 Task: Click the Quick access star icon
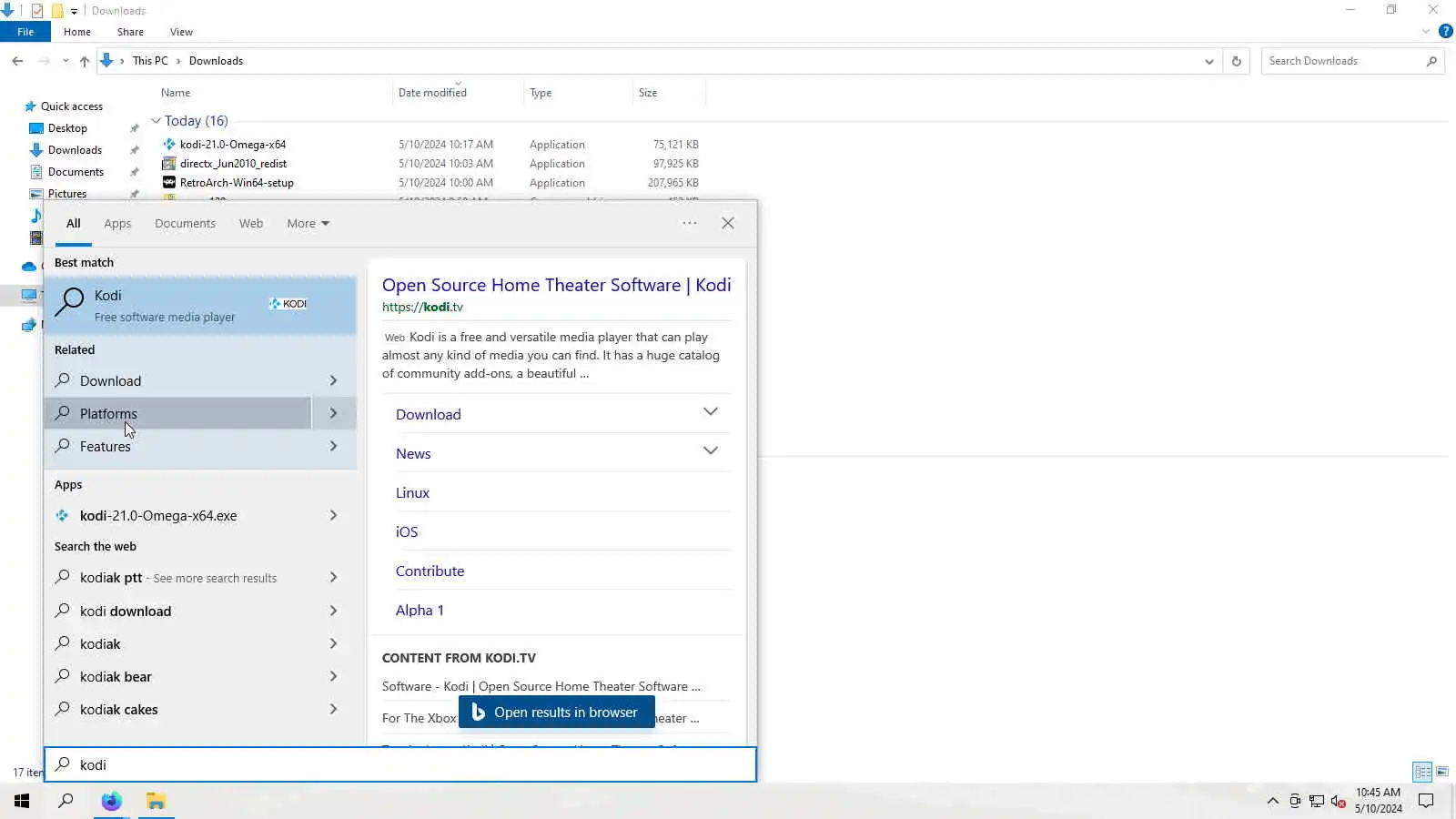[30, 106]
